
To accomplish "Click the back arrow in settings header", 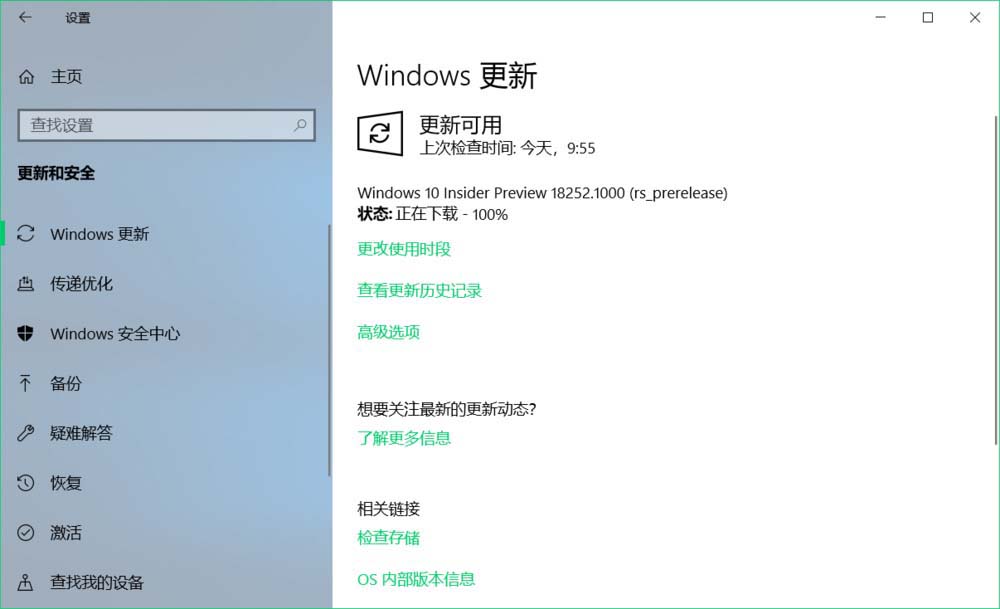I will (25, 17).
